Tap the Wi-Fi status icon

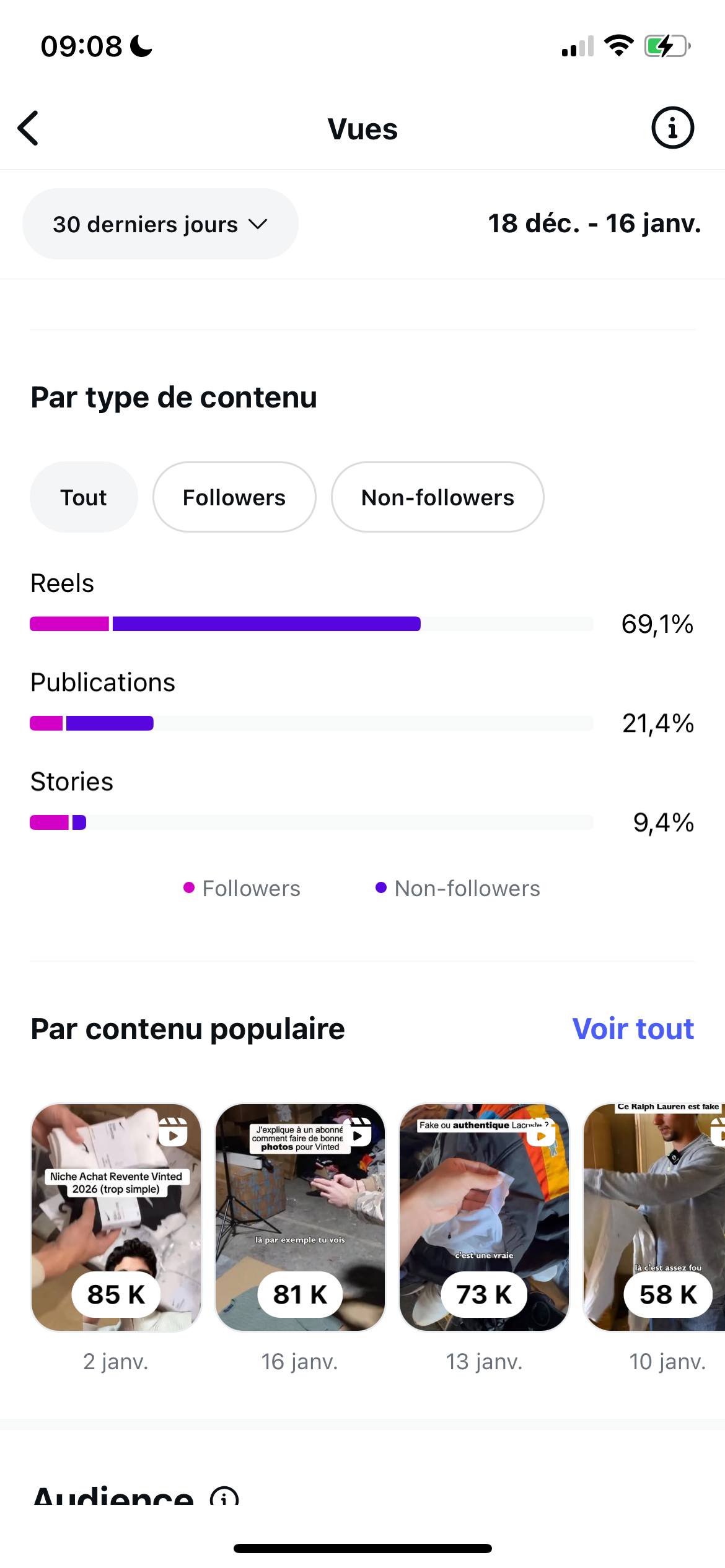coord(618,46)
